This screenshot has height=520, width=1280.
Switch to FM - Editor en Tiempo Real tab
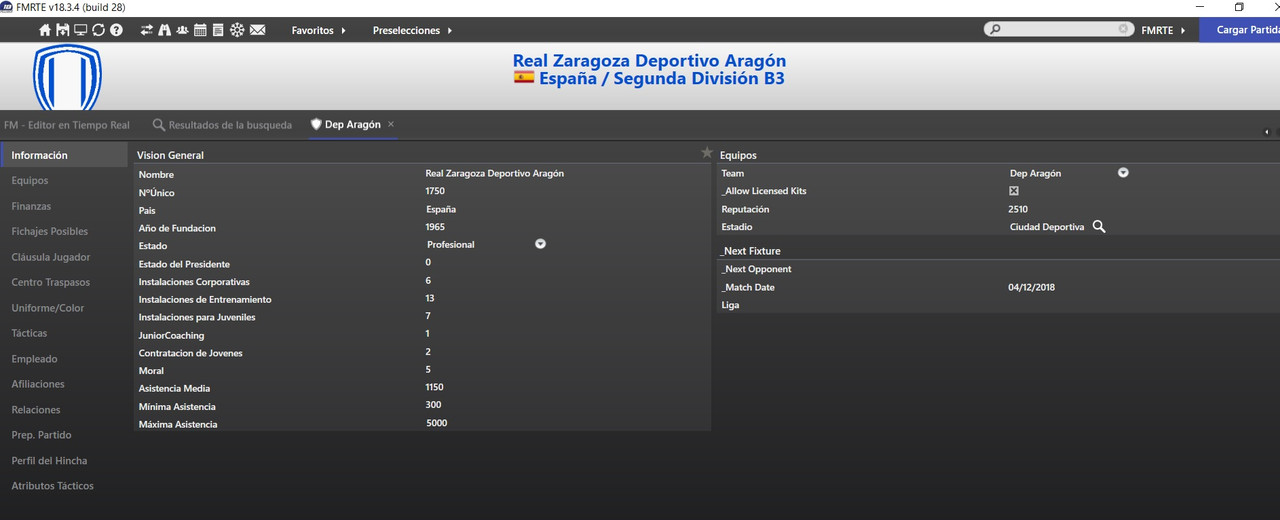[67, 125]
